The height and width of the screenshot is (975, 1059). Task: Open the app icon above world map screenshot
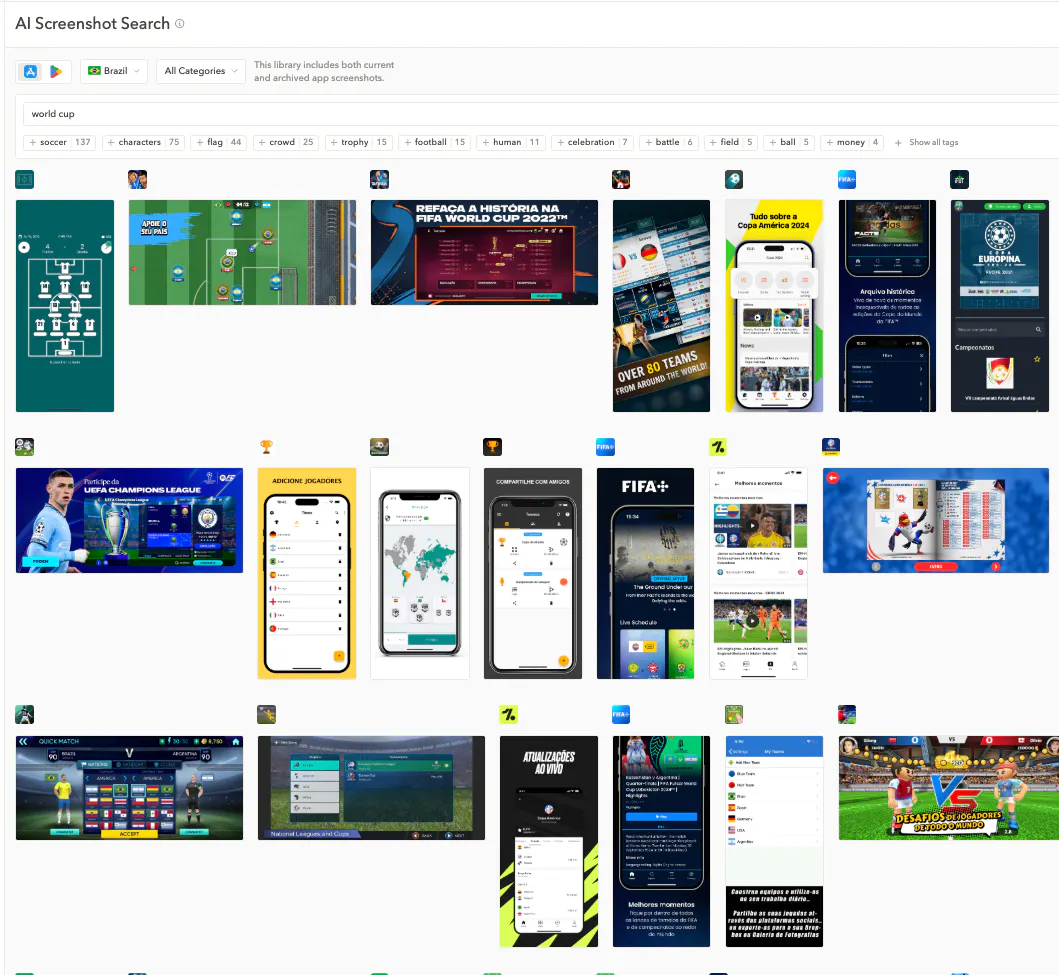(x=380, y=447)
